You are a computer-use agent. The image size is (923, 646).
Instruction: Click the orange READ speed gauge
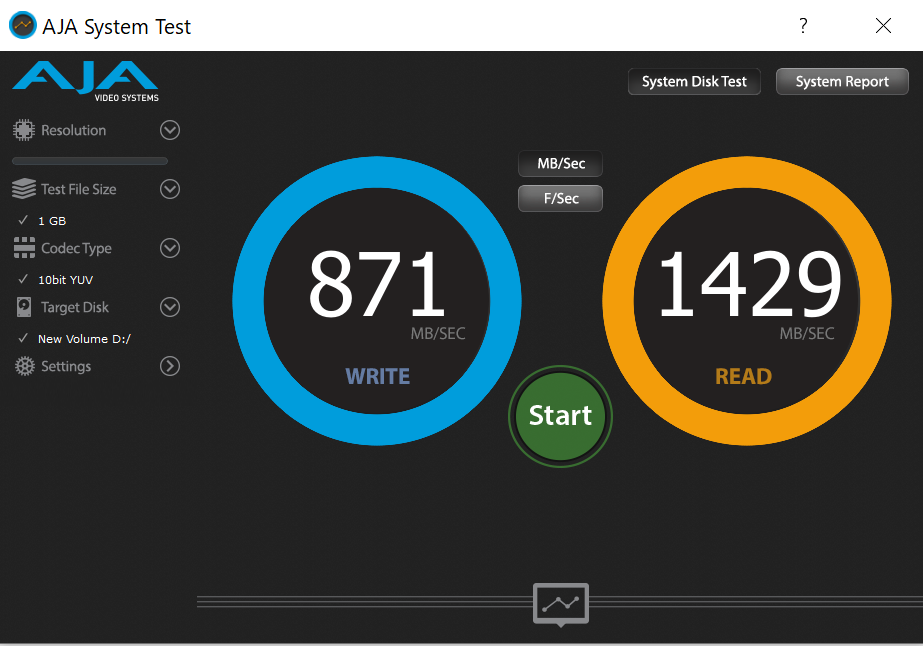coord(746,301)
